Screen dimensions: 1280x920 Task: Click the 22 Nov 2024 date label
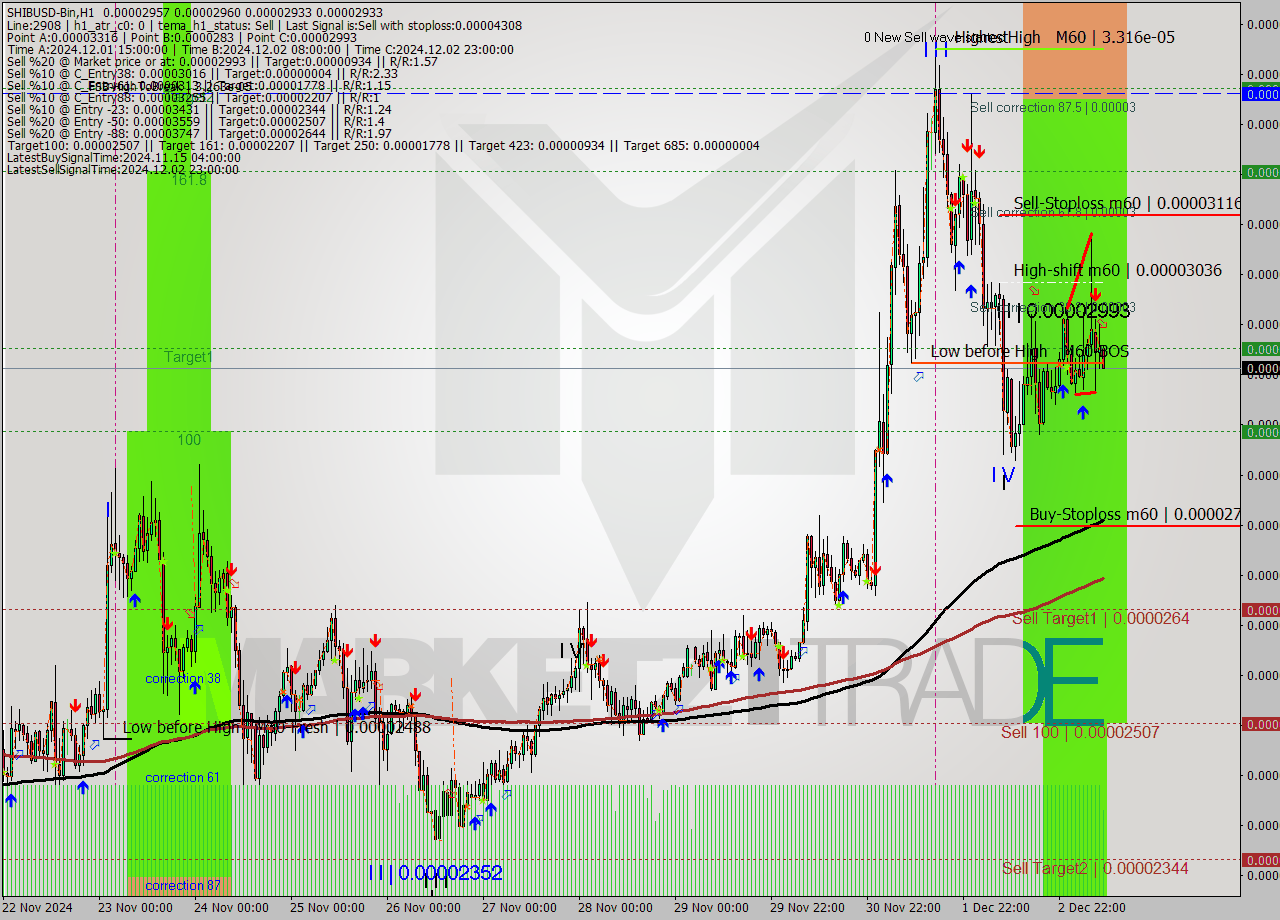[x=39, y=907]
